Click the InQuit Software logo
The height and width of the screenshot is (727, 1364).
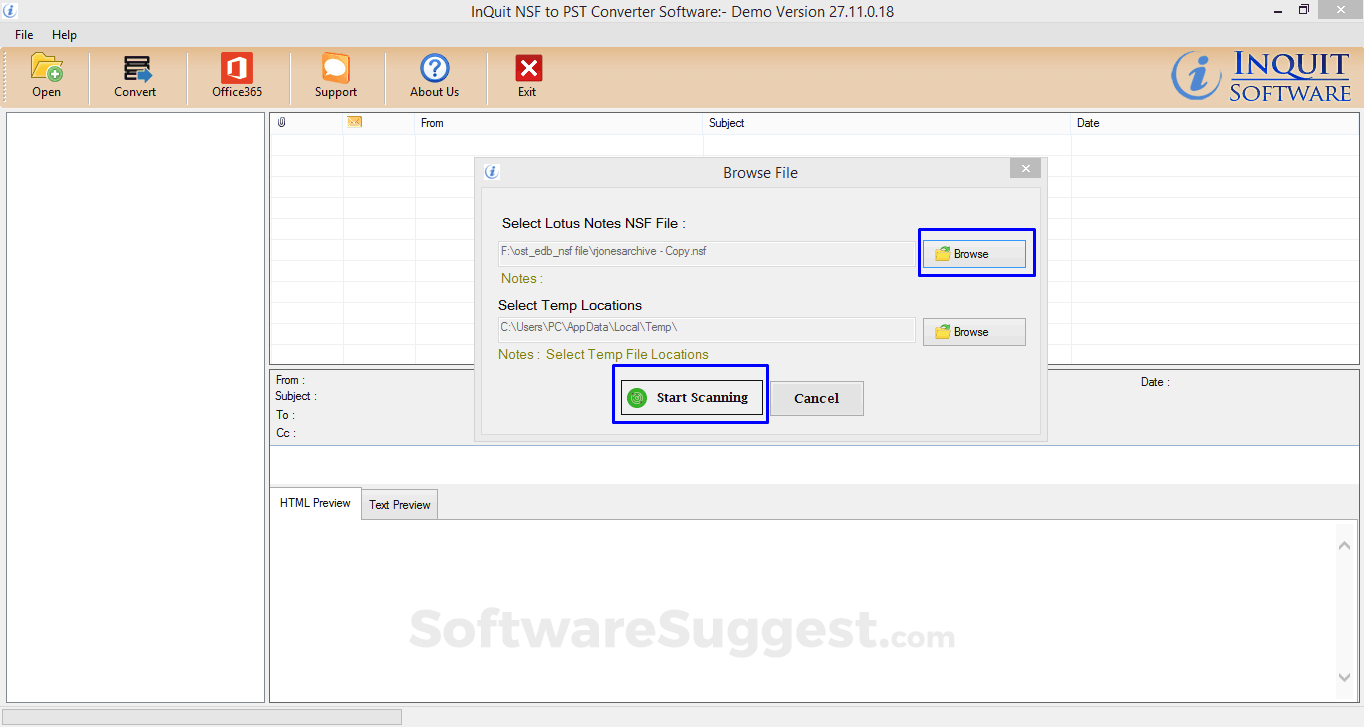click(x=1262, y=76)
